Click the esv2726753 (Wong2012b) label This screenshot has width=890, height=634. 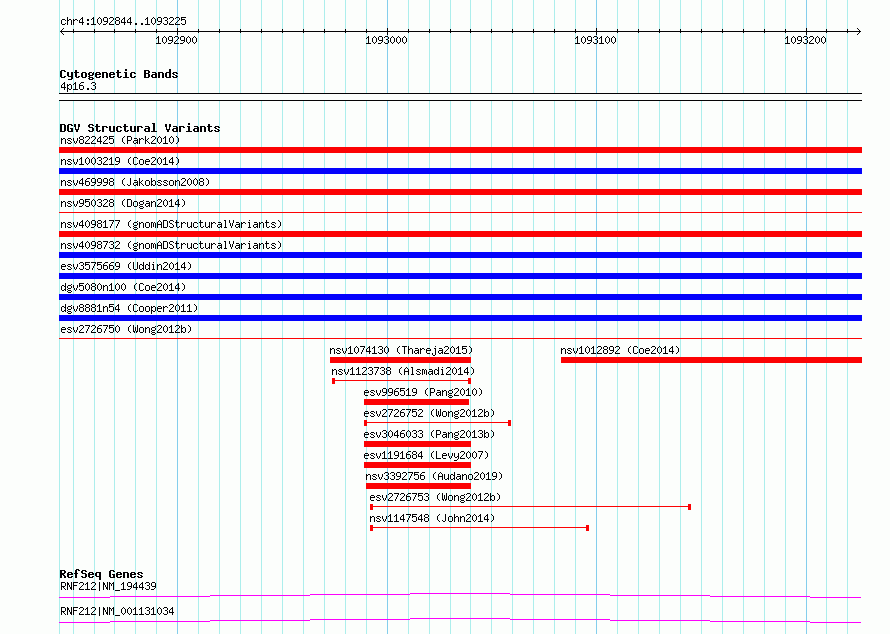435,497
